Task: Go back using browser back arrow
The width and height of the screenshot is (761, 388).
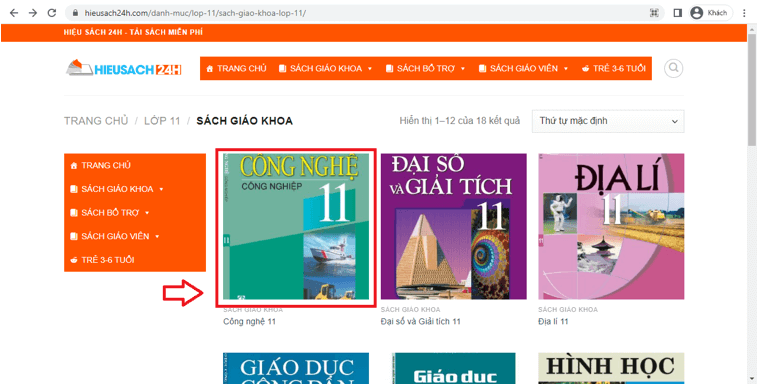Action: (x=14, y=13)
